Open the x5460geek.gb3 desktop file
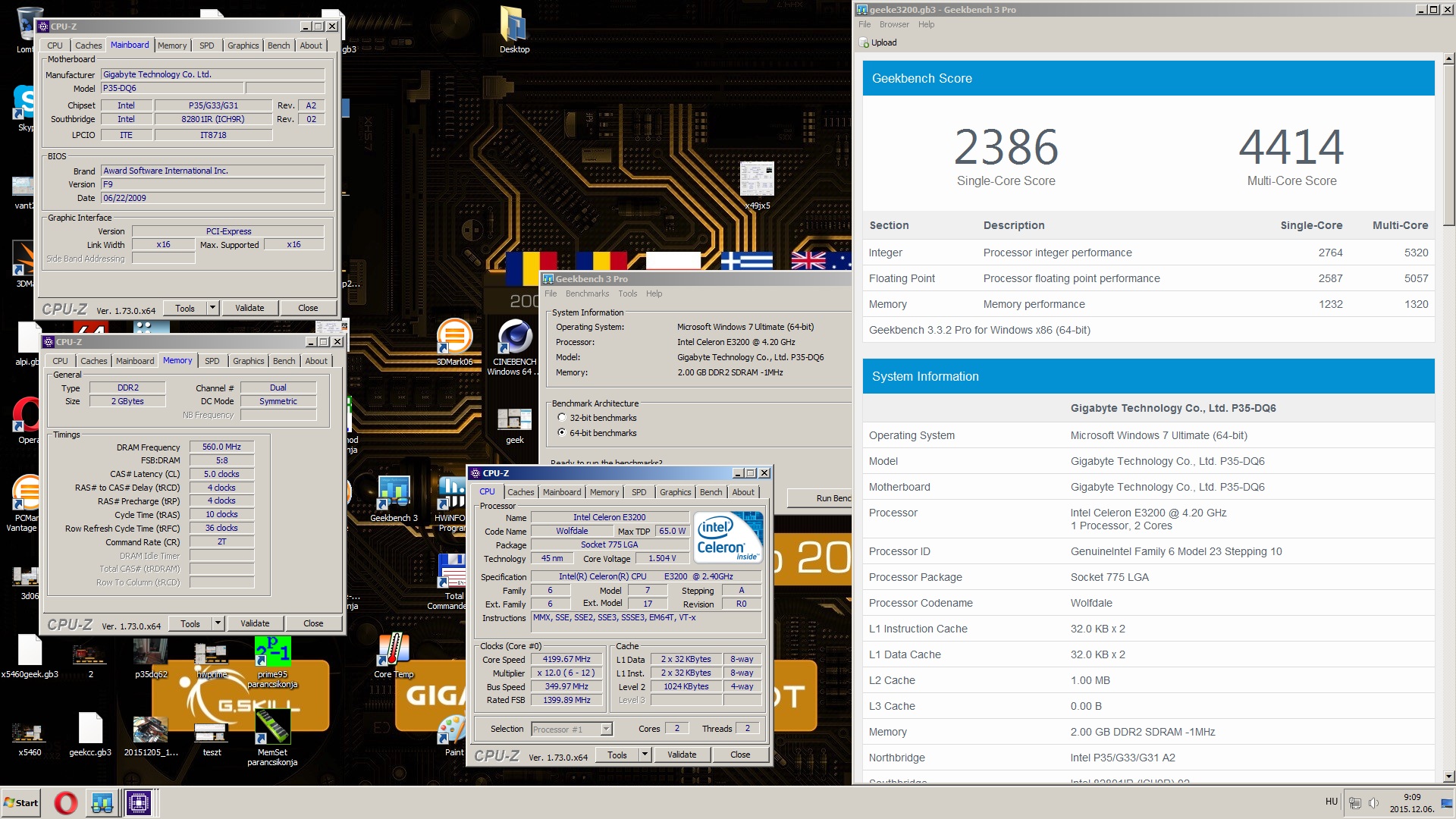The height and width of the screenshot is (819, 1456). [x=30, y=657]
